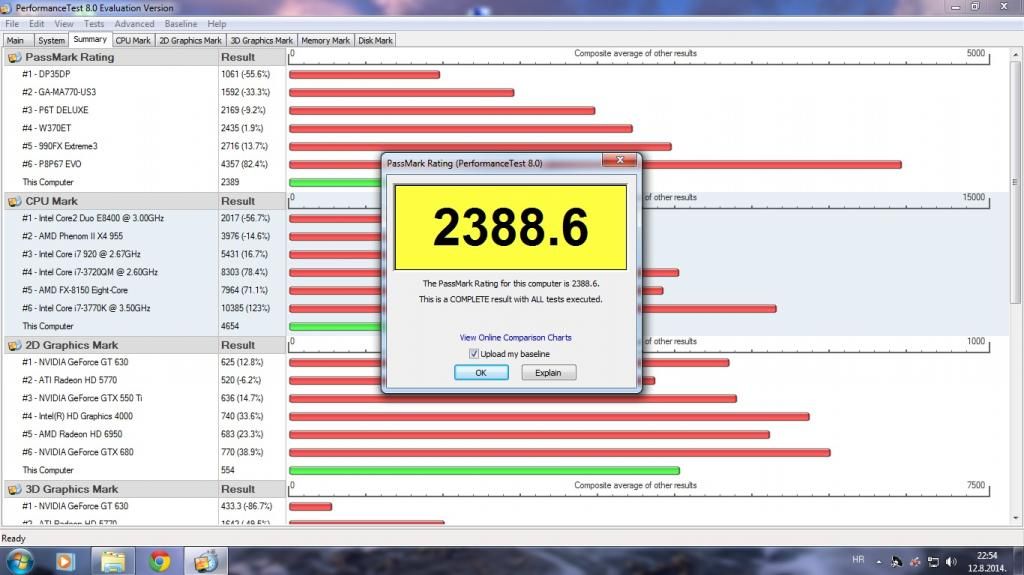Open View Online Comparison Charts link
1024x575 pixels.
(x=515, y=338)
